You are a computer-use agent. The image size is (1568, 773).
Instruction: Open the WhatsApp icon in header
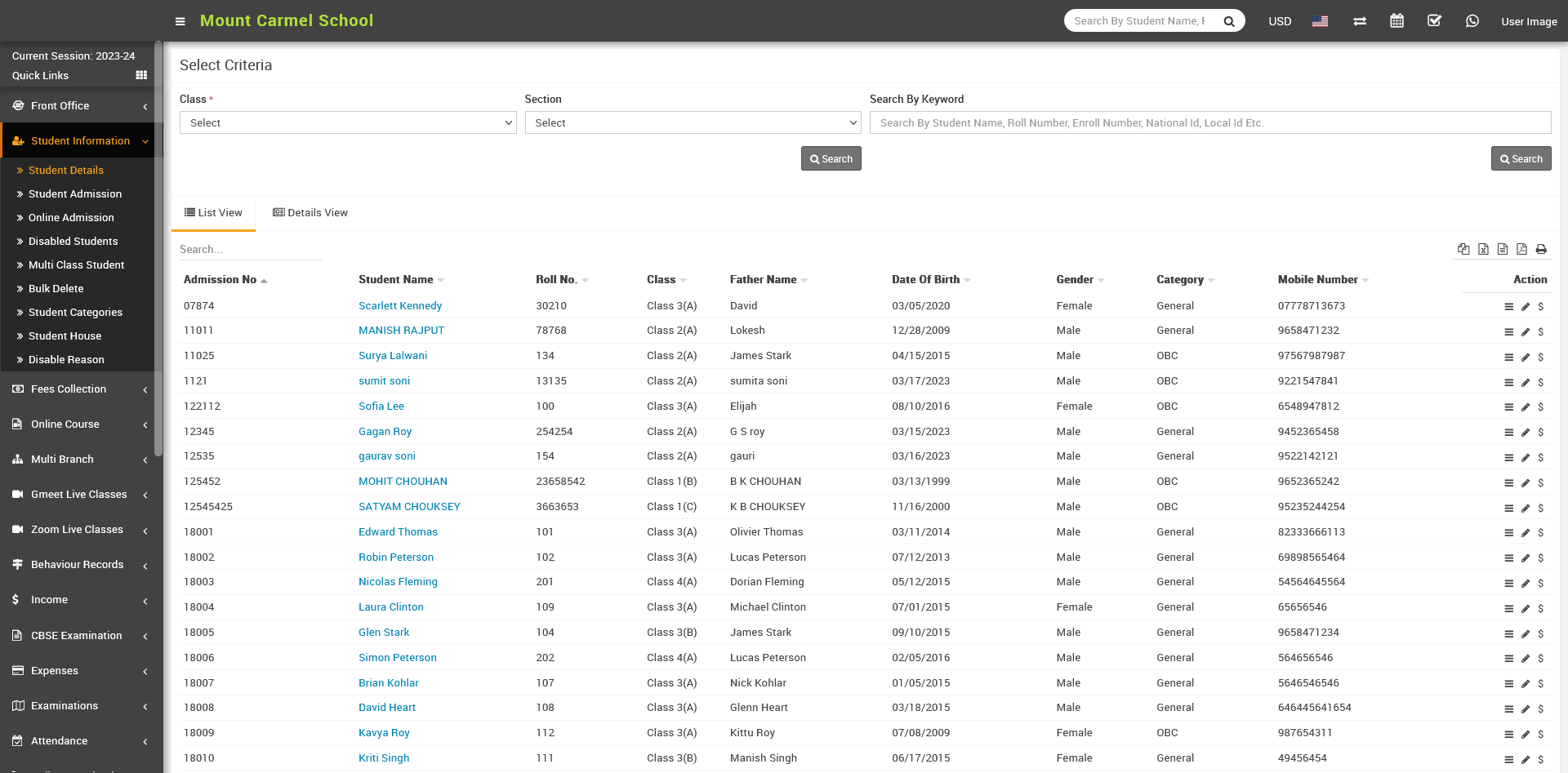point(1472,21)
